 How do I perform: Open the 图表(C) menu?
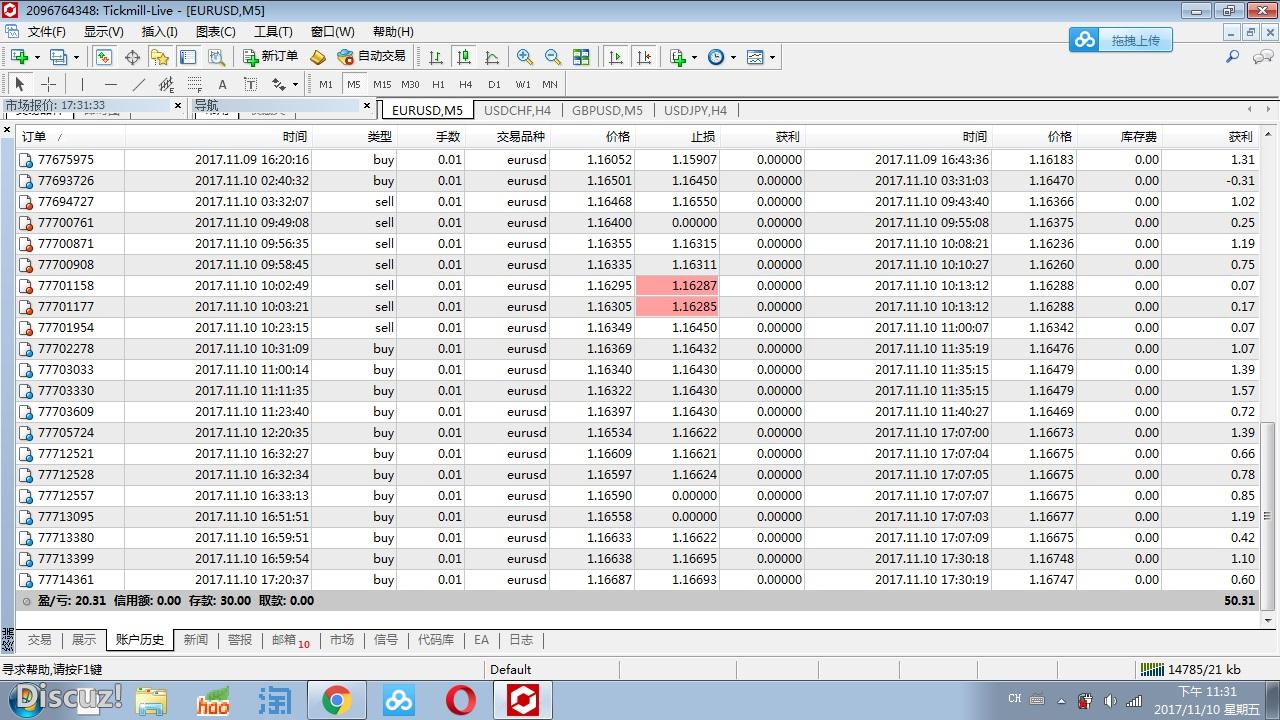(x=215, y=32)
